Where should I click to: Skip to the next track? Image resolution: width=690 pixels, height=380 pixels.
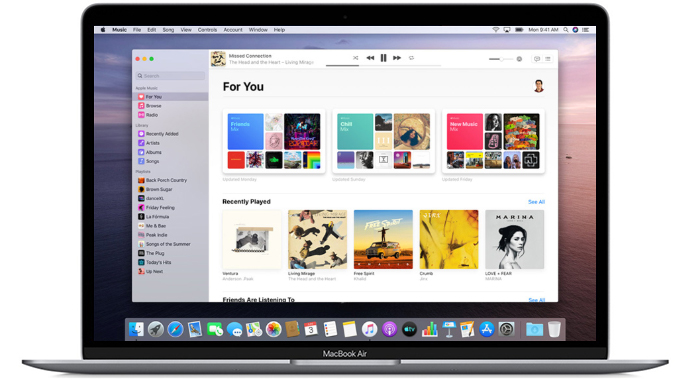pyautogui.click(x=397, y=58)
